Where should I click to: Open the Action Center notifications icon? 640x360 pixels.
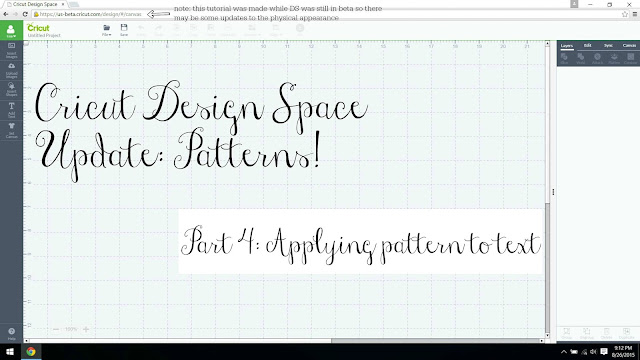(x=604, y=352)
